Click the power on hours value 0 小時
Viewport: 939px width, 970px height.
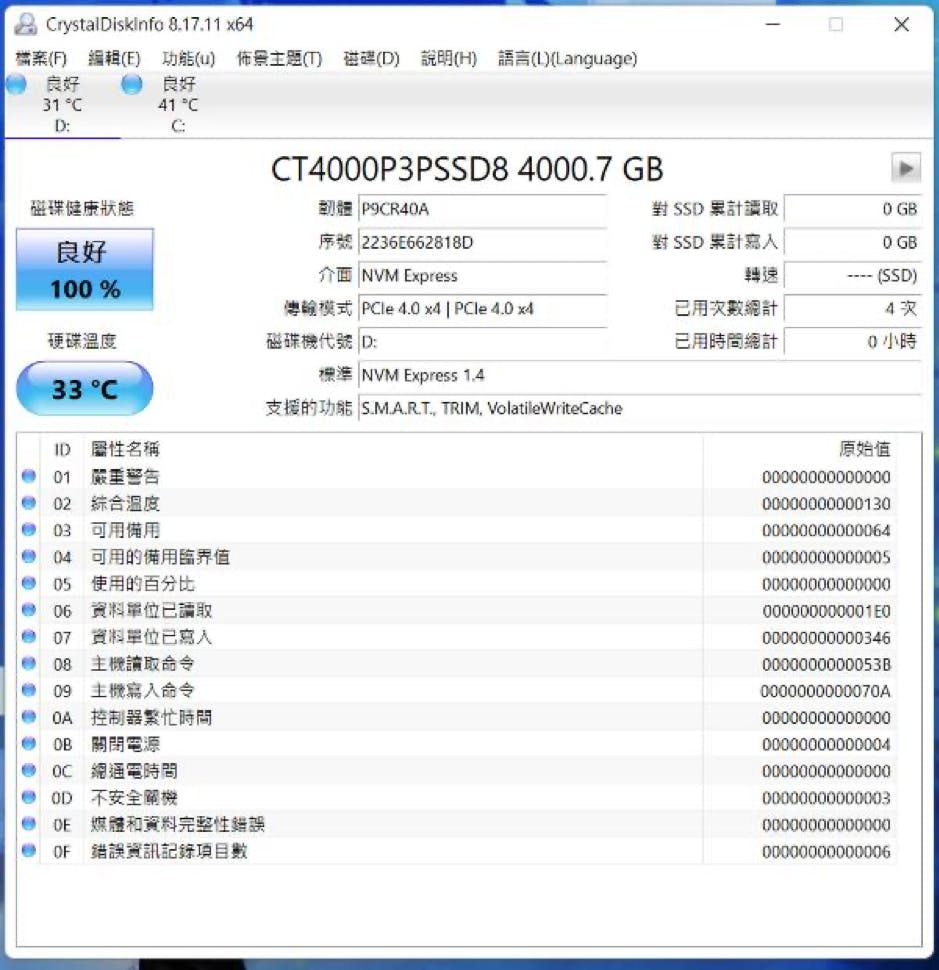(x=852, y=341)
